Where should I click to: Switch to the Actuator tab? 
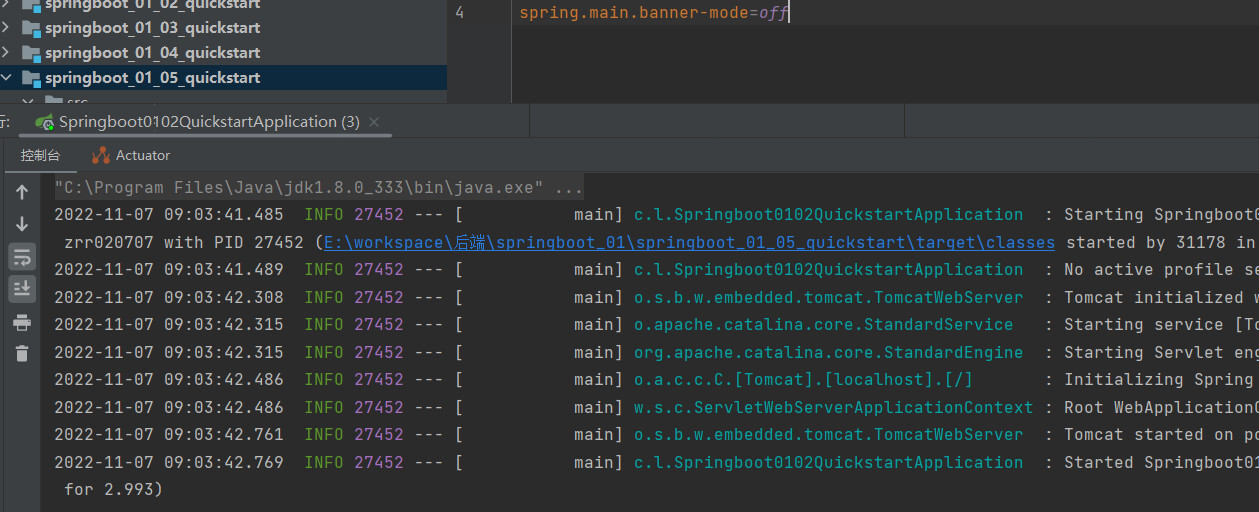[x=143, y=155]
